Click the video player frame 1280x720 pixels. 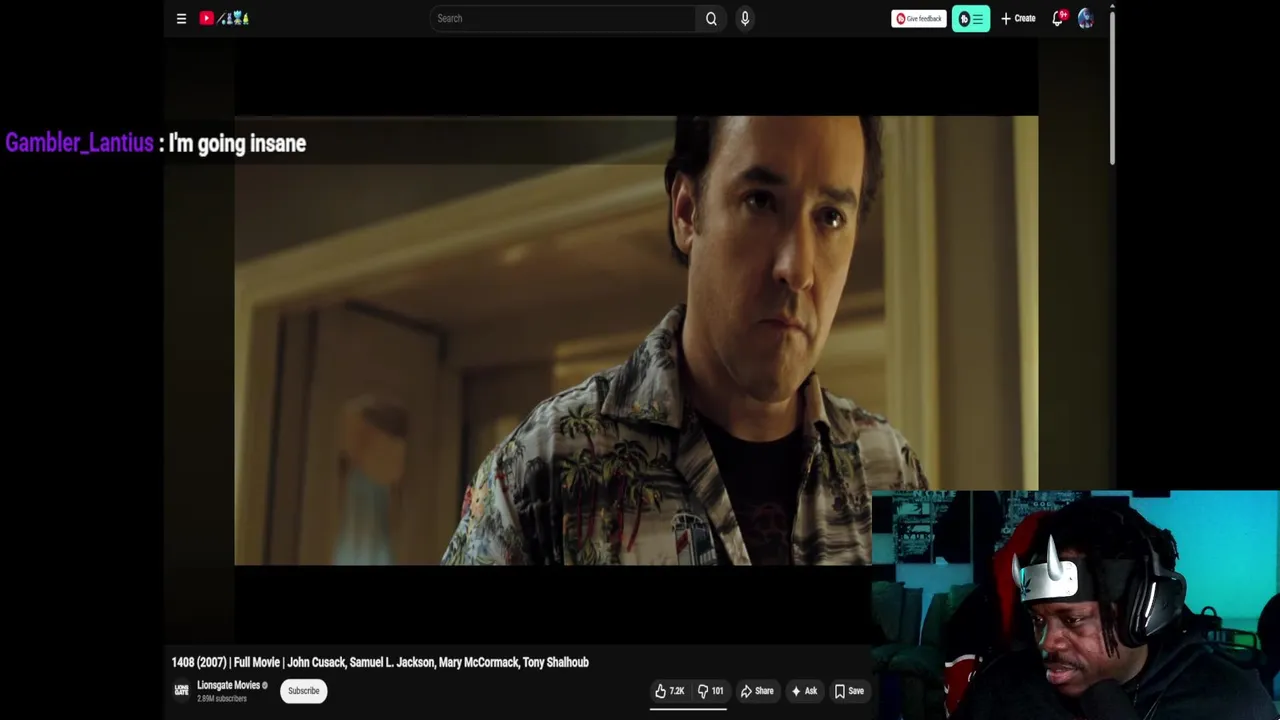636,340
